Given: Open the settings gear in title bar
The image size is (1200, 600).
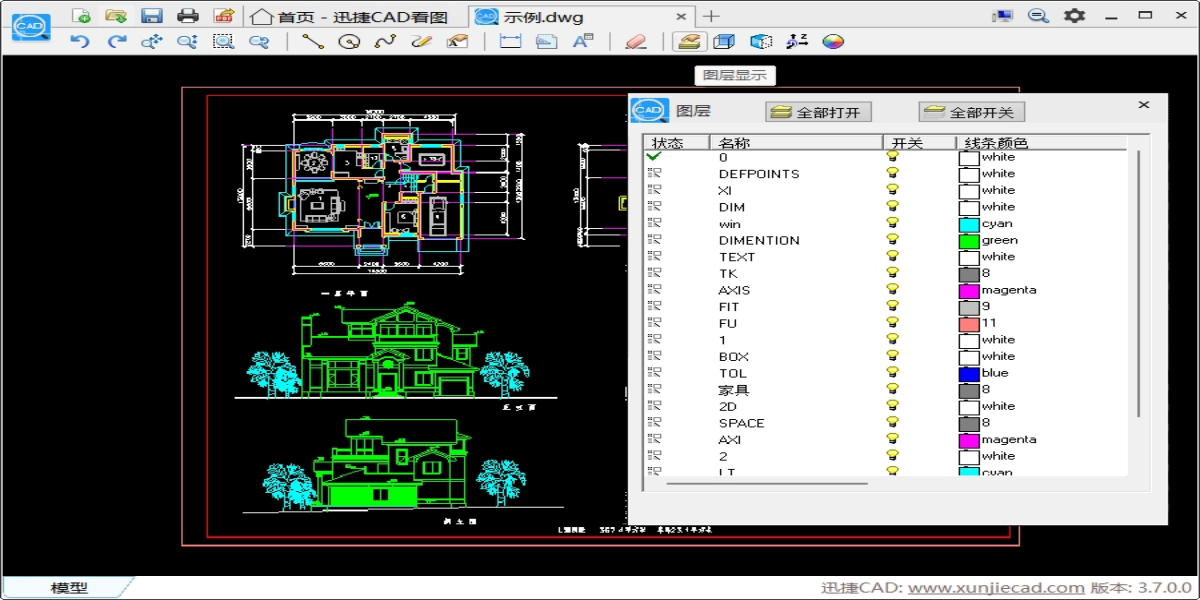Looking at the screenshot, I should pos(1074,15).
